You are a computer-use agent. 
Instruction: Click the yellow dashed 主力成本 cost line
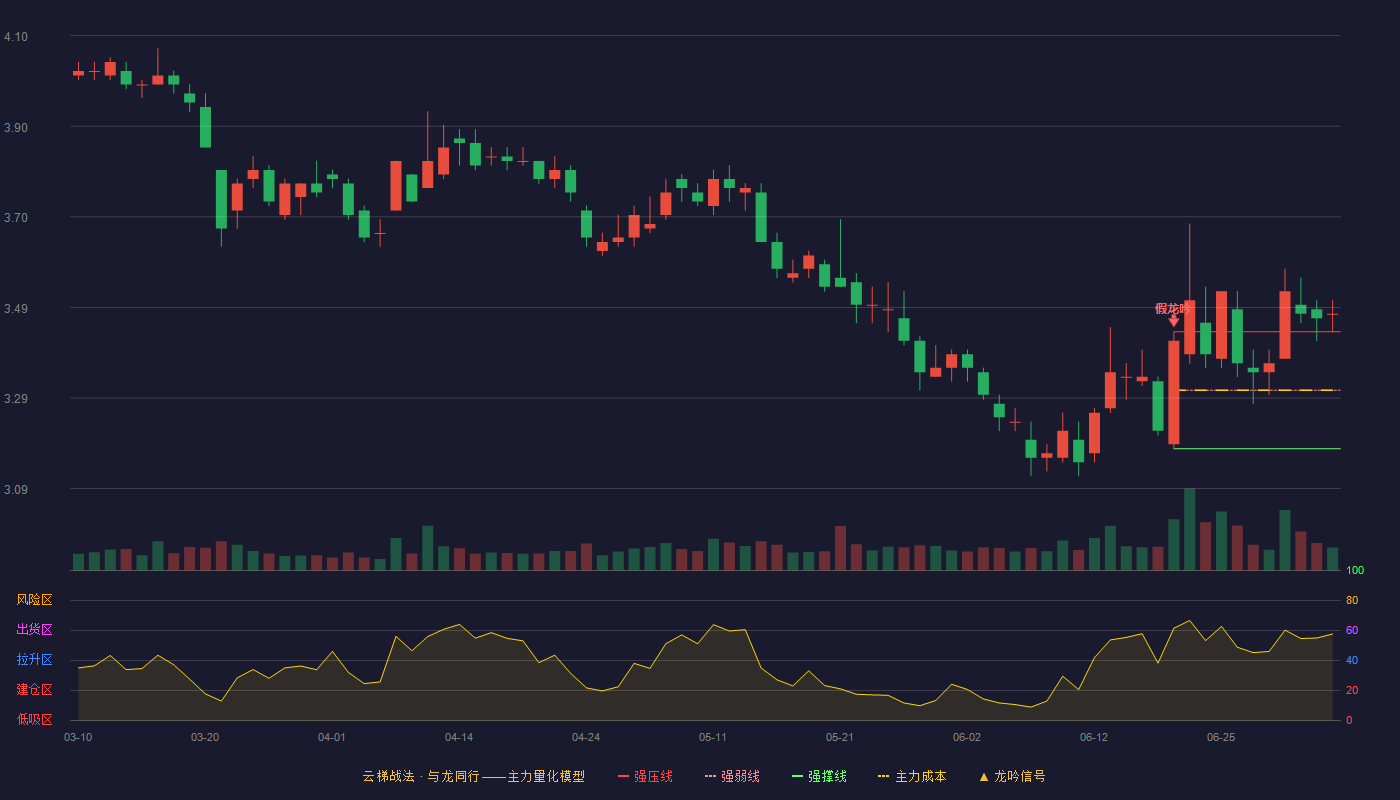(1260, 390)
